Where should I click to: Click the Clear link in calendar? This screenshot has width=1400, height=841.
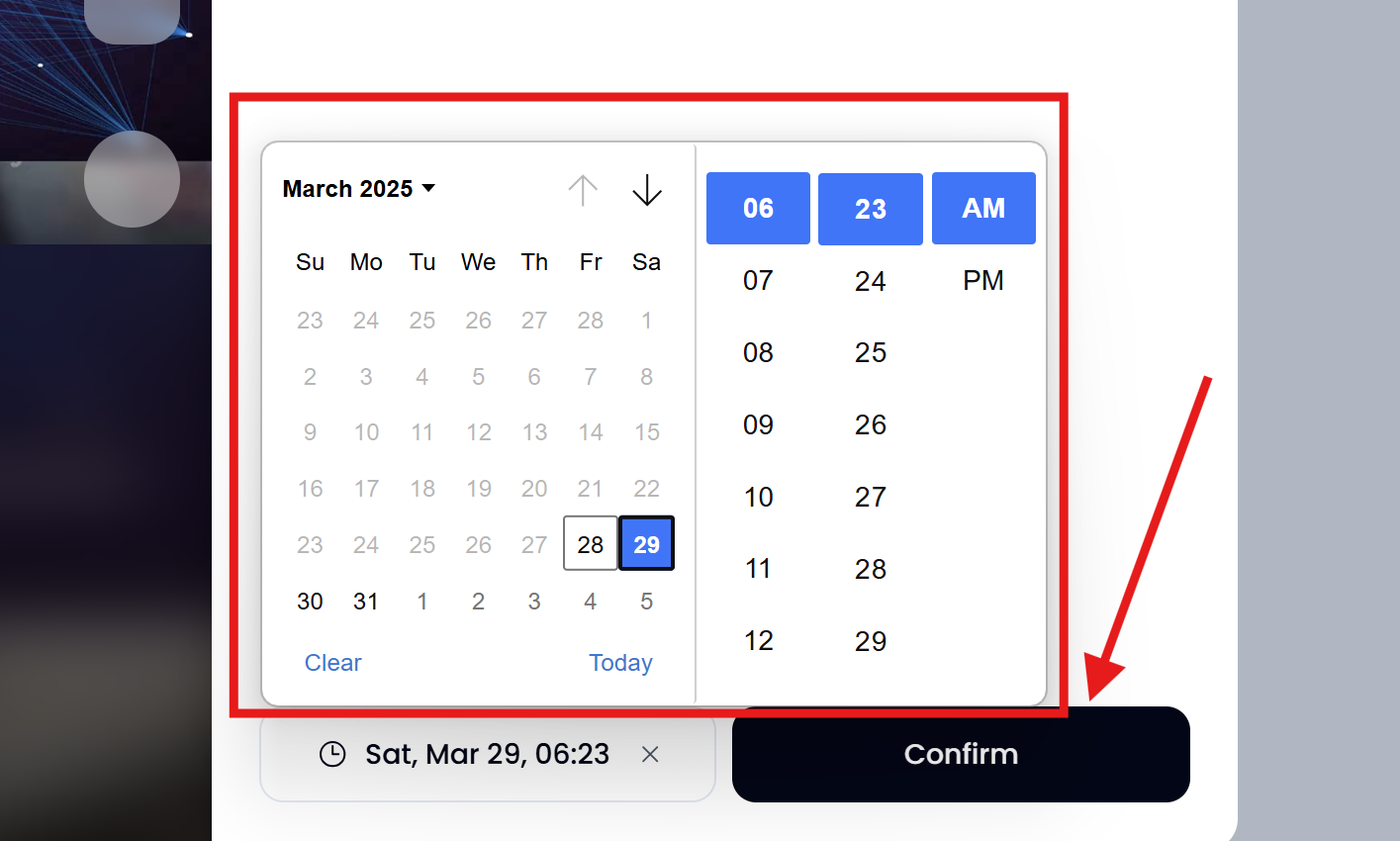click(x=333, y=663)
